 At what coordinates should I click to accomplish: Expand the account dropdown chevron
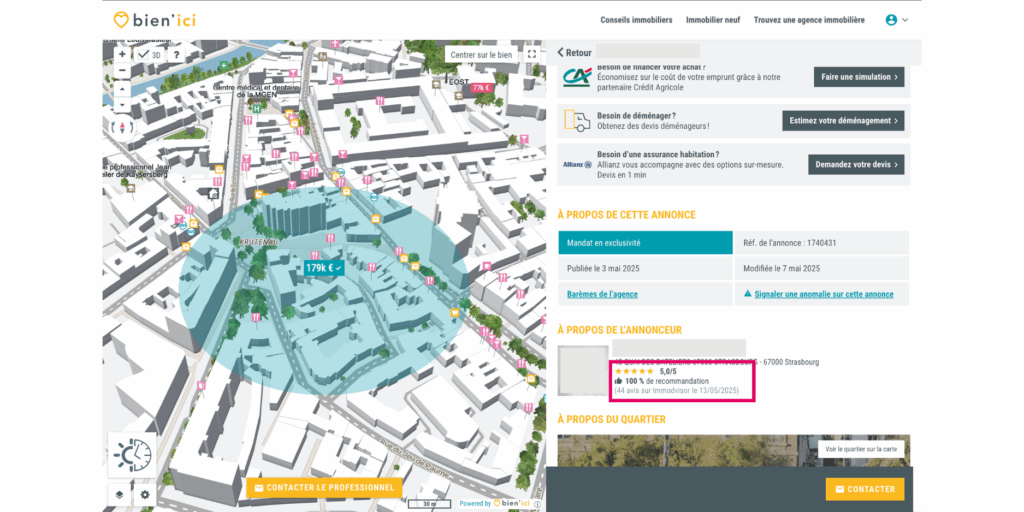[x=905, y=20]
